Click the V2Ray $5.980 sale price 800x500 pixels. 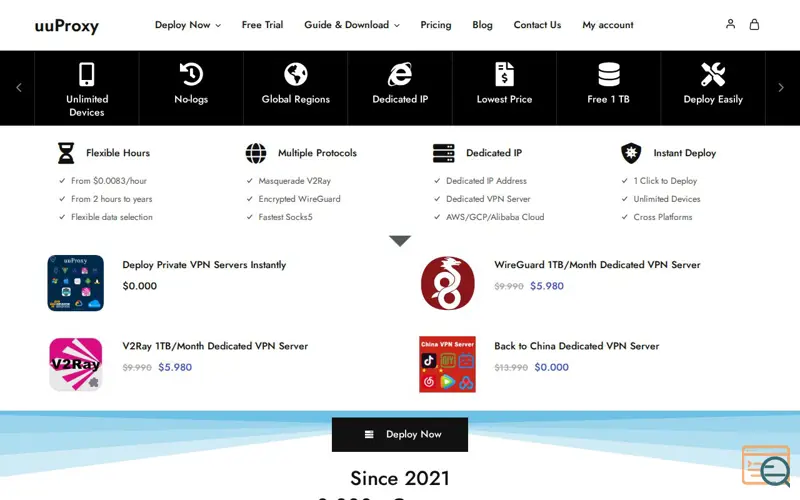click(175, 367)
